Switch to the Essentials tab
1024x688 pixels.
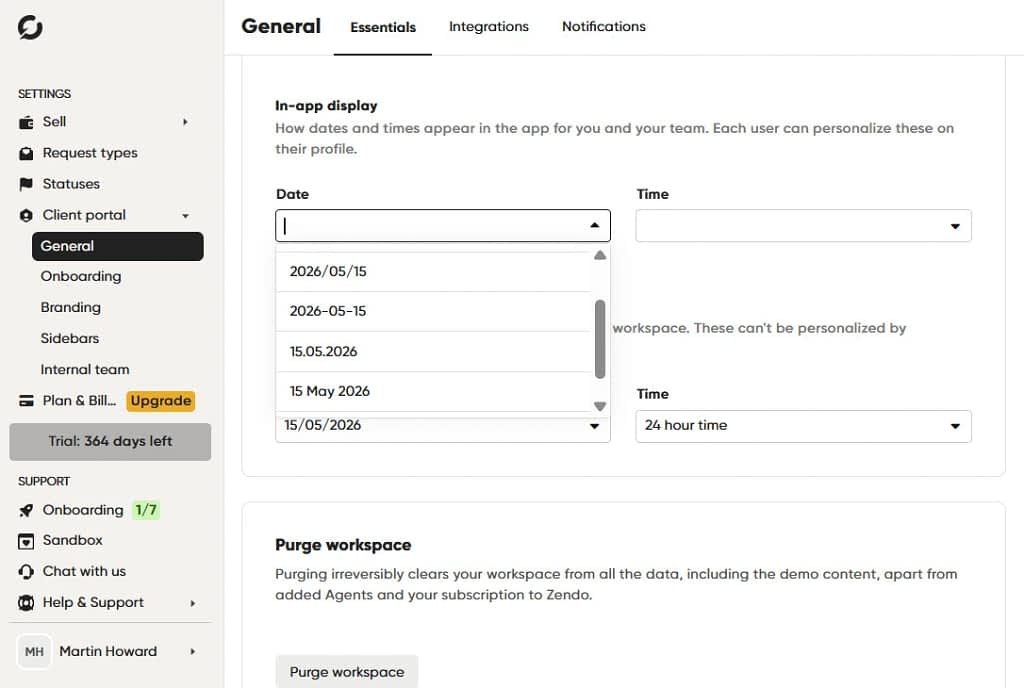point(383,27)
